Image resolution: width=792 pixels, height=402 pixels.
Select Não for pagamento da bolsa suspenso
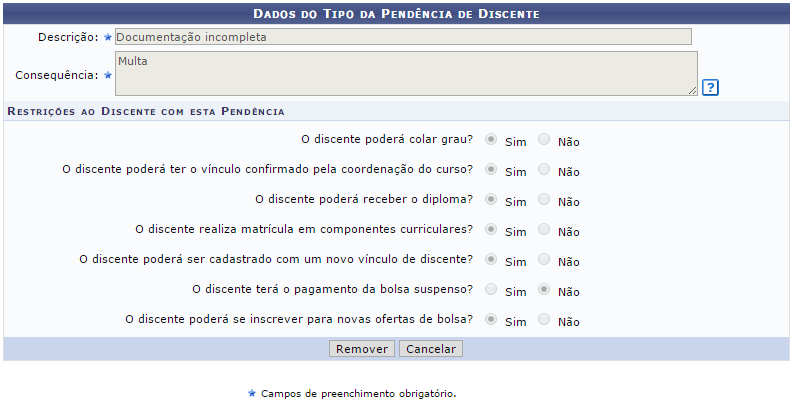pos(543,289)
